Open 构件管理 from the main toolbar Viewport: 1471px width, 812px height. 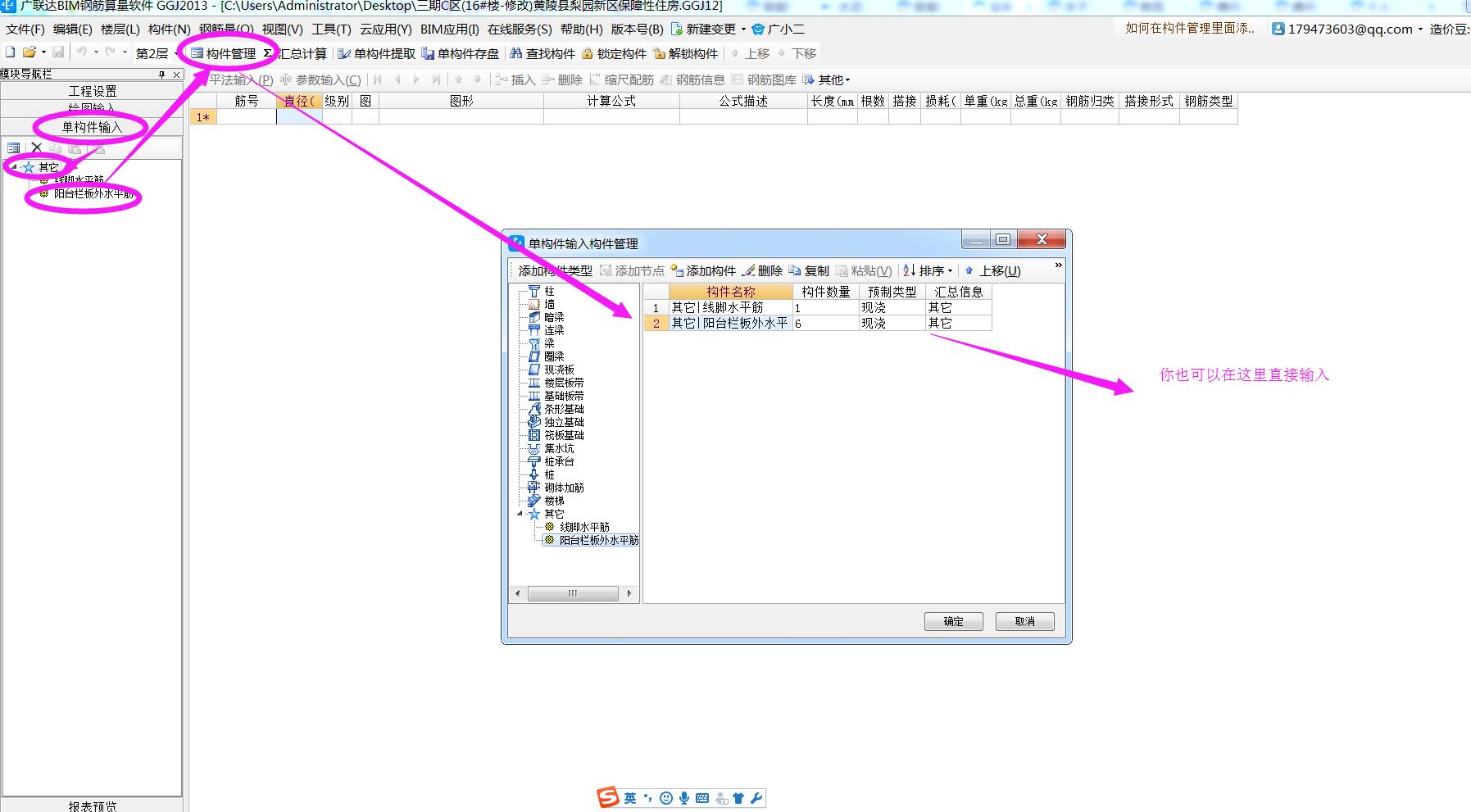[x=223, y=53]
